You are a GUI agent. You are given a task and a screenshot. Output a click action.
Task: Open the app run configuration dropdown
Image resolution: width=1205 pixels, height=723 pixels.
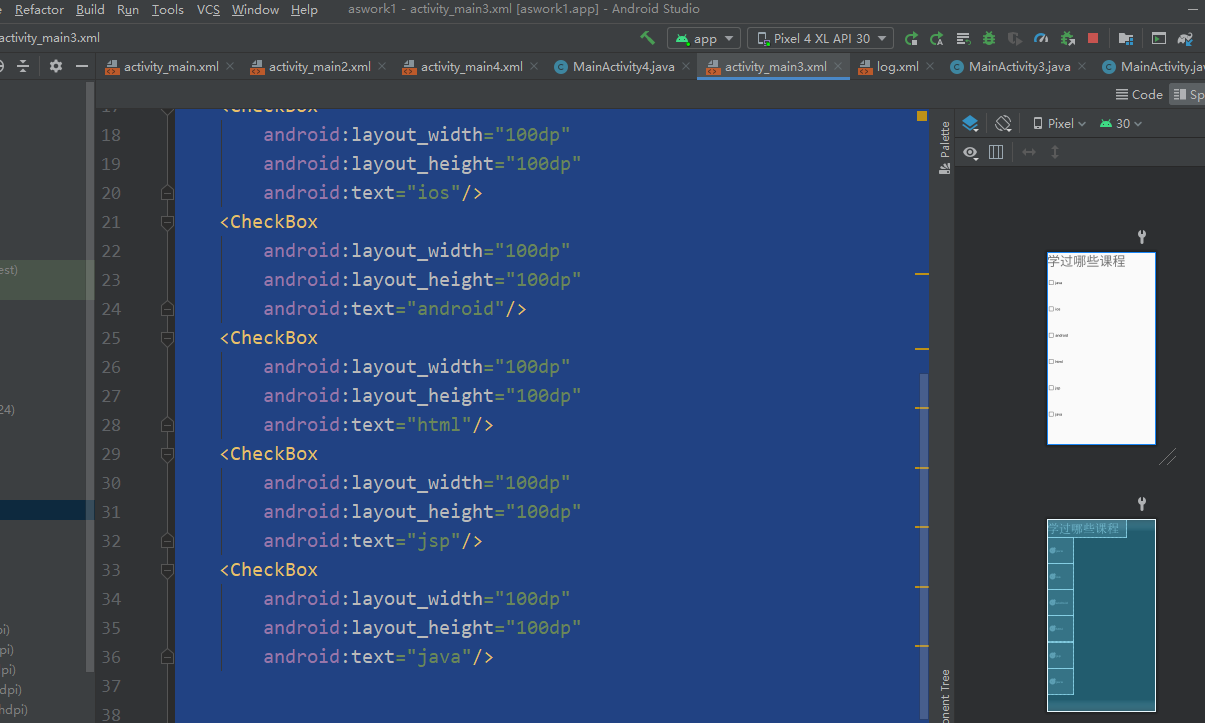(x=703, y=38)
